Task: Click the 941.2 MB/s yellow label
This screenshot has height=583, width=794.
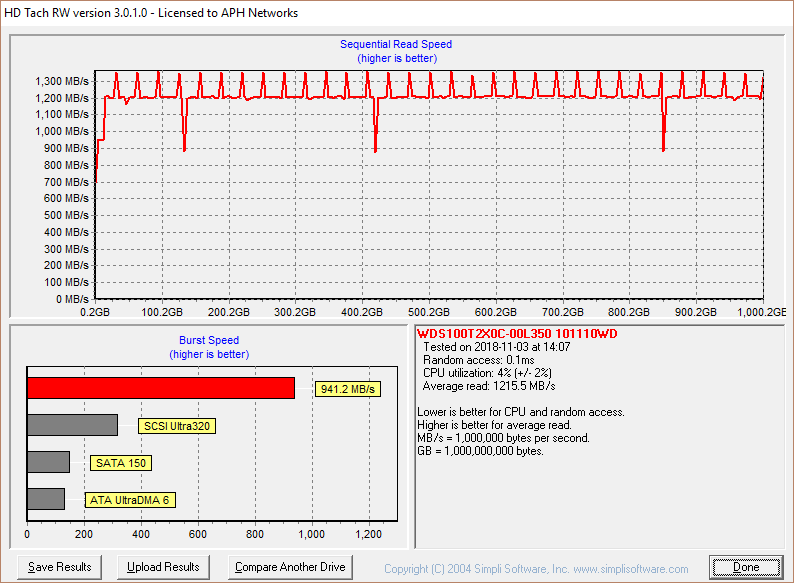Action: [348, 389]
